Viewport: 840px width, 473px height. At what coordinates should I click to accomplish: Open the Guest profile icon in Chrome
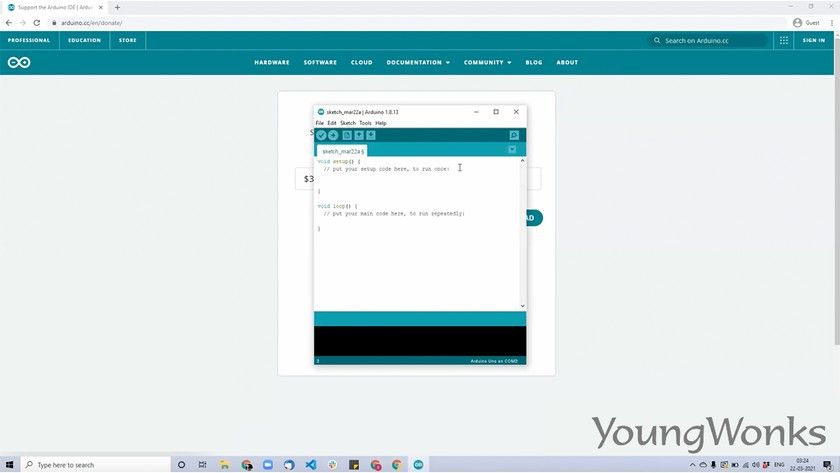797,22
